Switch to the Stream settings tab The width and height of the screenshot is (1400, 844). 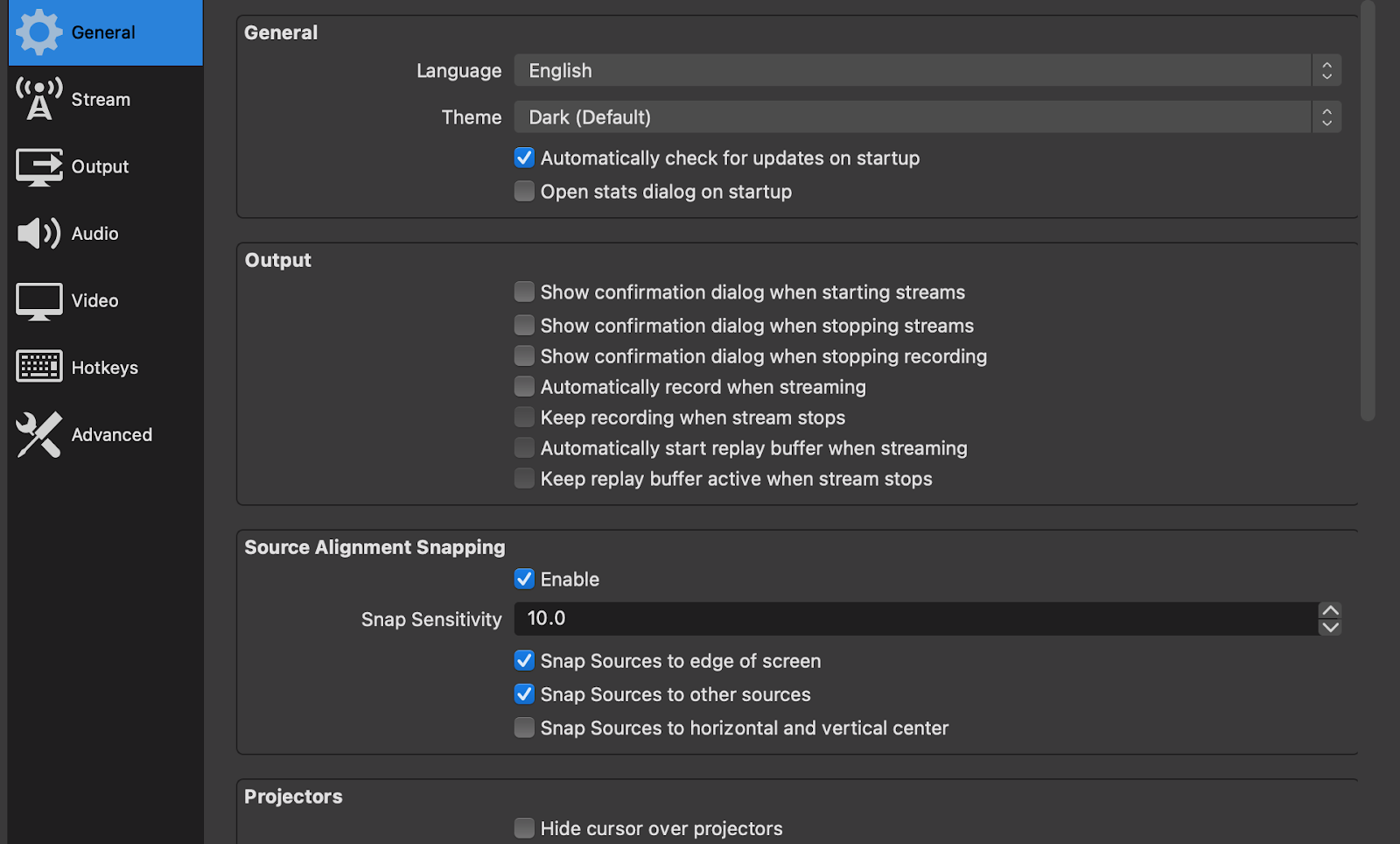pos(101,100)
